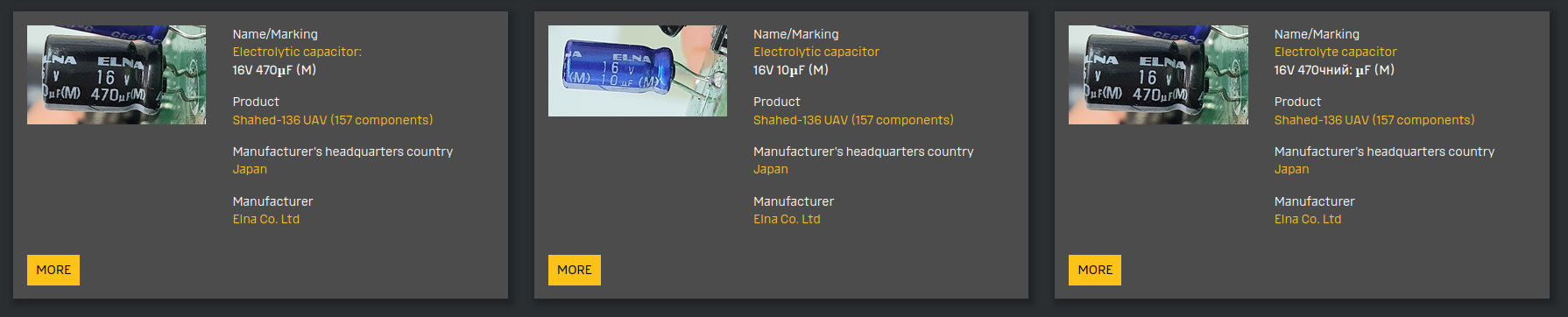Follow the first card's Shahed-136 UAV product link
Screen dimensions: 1568x317
pyautogui.click(x=333, y=120)
